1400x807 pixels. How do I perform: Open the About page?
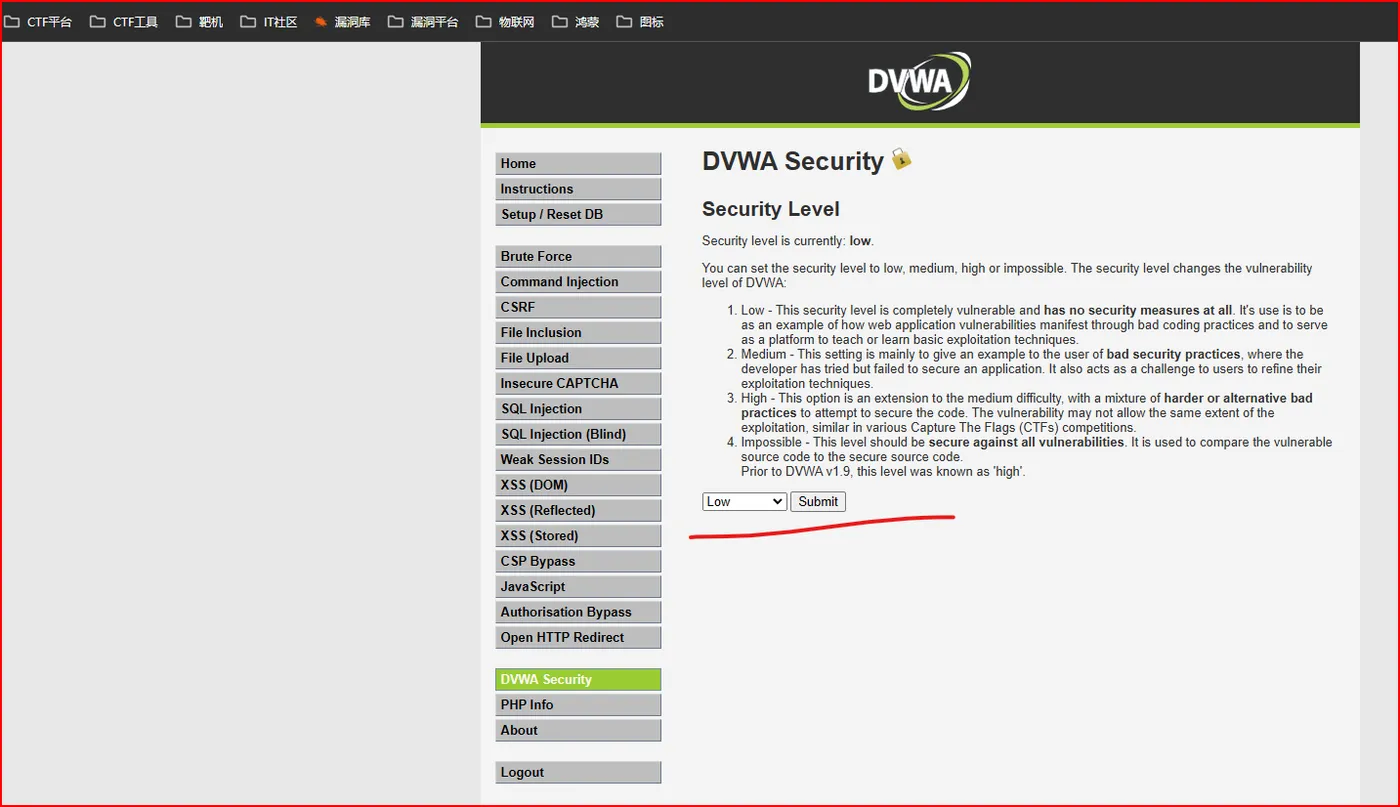578,731
